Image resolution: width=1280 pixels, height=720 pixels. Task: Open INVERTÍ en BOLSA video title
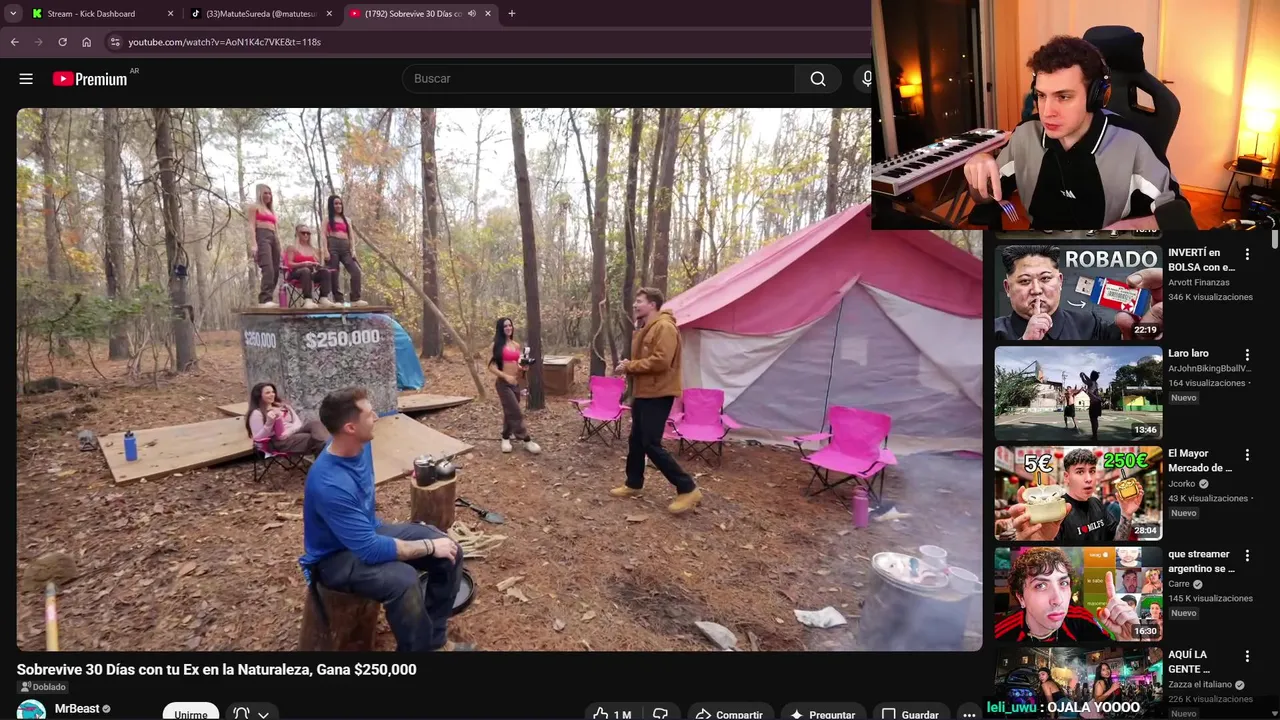click(1201, 260)
